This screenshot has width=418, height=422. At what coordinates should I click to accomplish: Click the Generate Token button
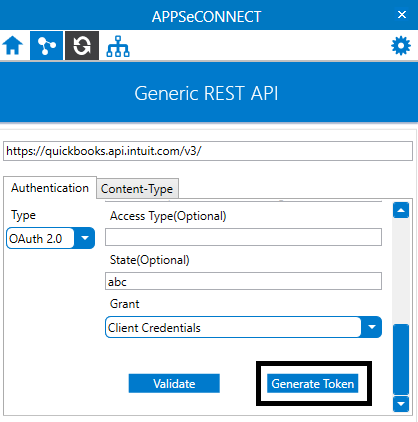pos(313,383)
